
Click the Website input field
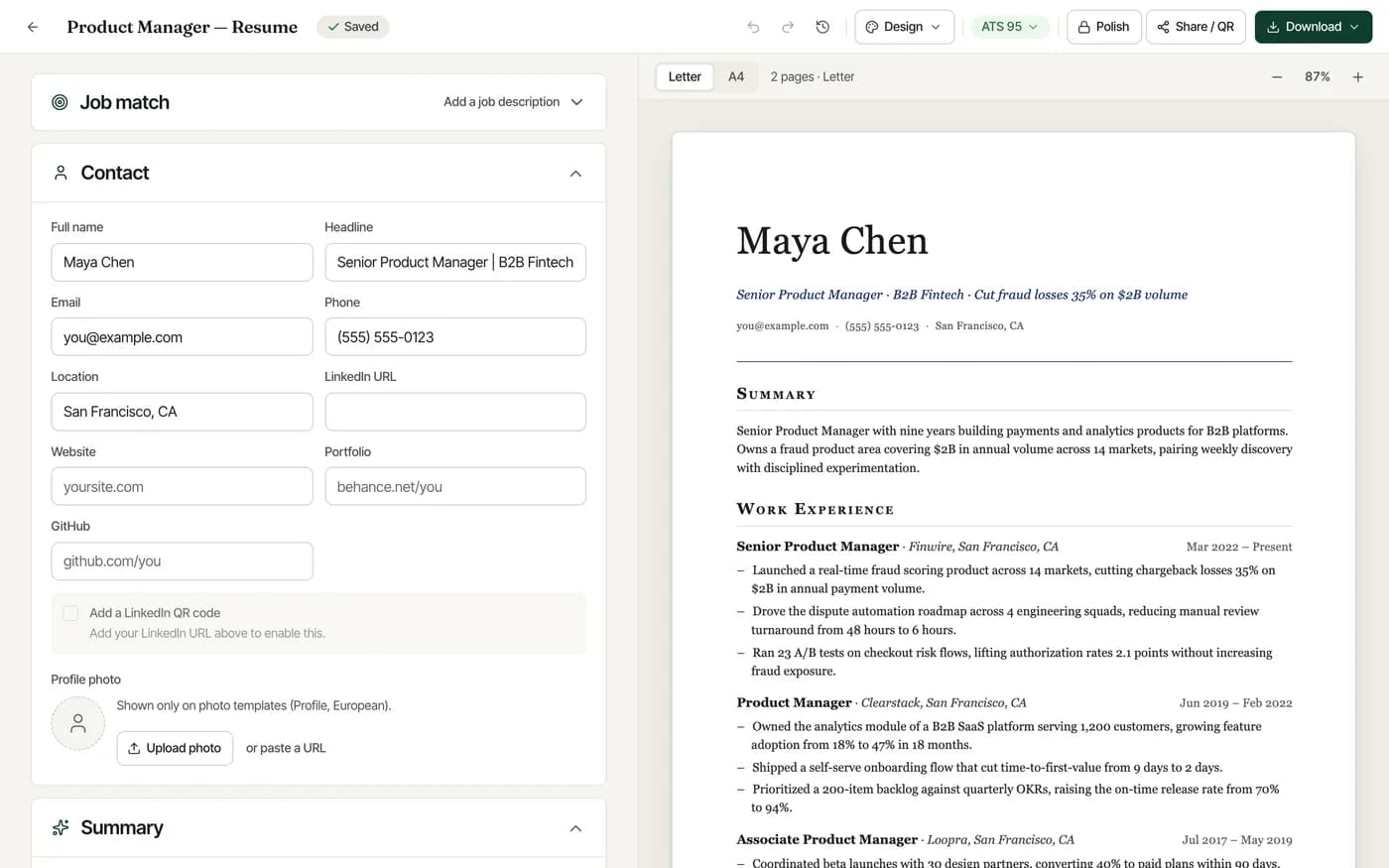[182, 486]
